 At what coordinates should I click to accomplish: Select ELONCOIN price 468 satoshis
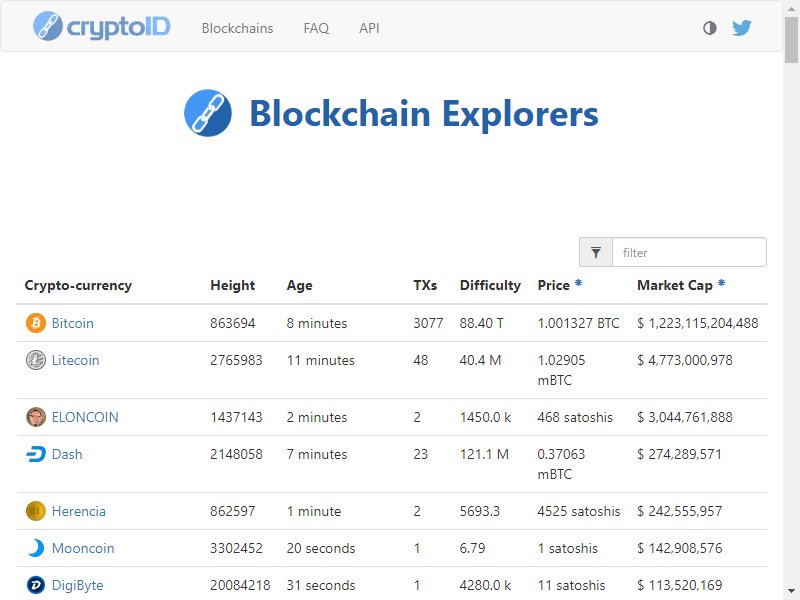coord(575,417)
